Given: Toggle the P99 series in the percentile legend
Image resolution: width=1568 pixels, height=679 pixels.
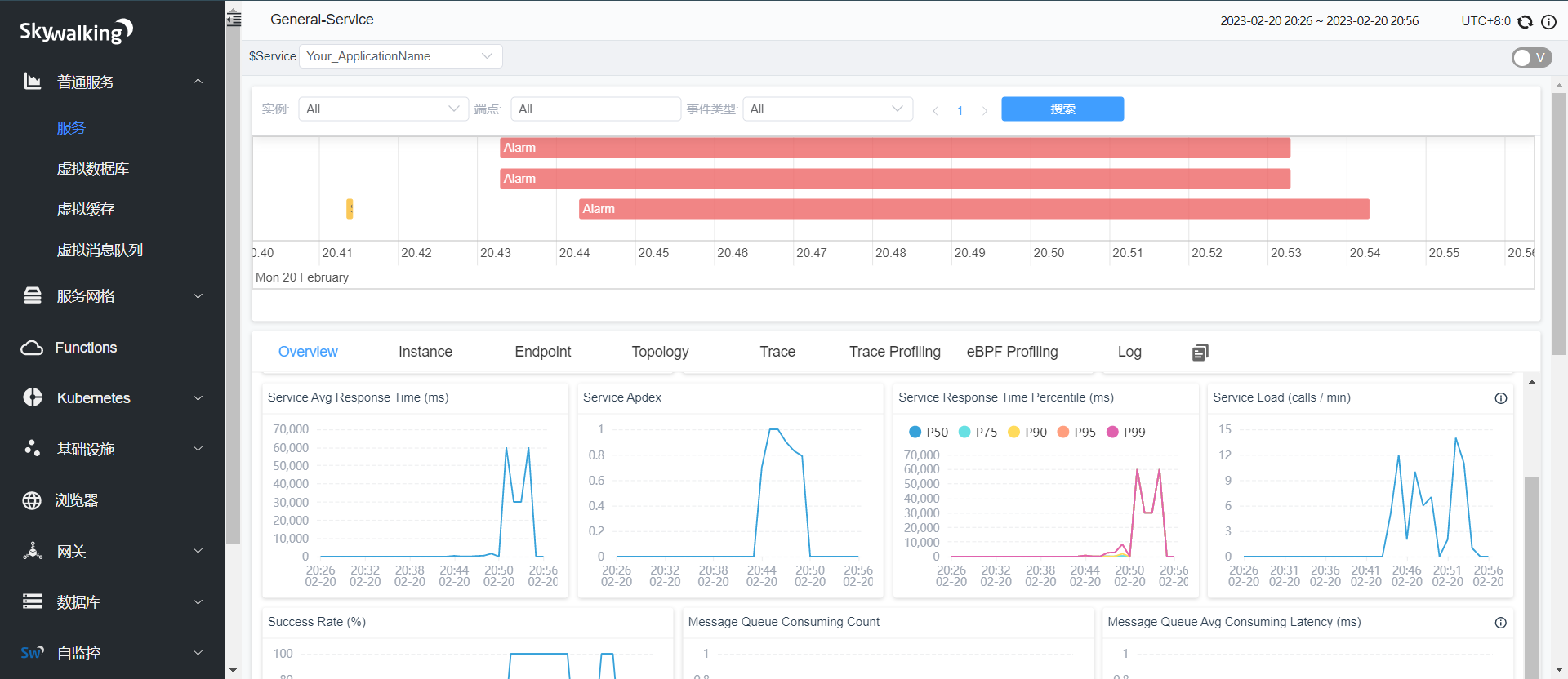Looking at the screenshot, I should pos(1125,432).
